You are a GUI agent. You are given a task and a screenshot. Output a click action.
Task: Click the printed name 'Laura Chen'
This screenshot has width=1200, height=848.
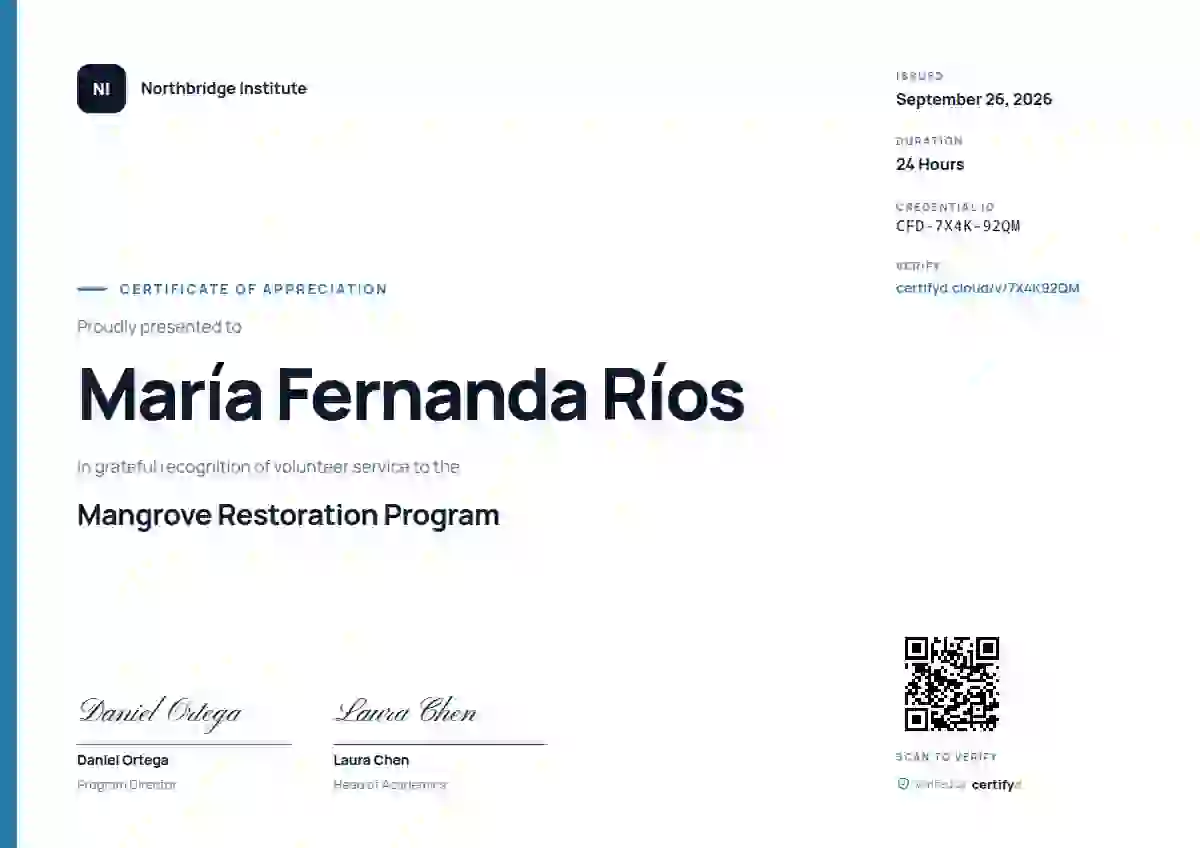coord(371,760)
